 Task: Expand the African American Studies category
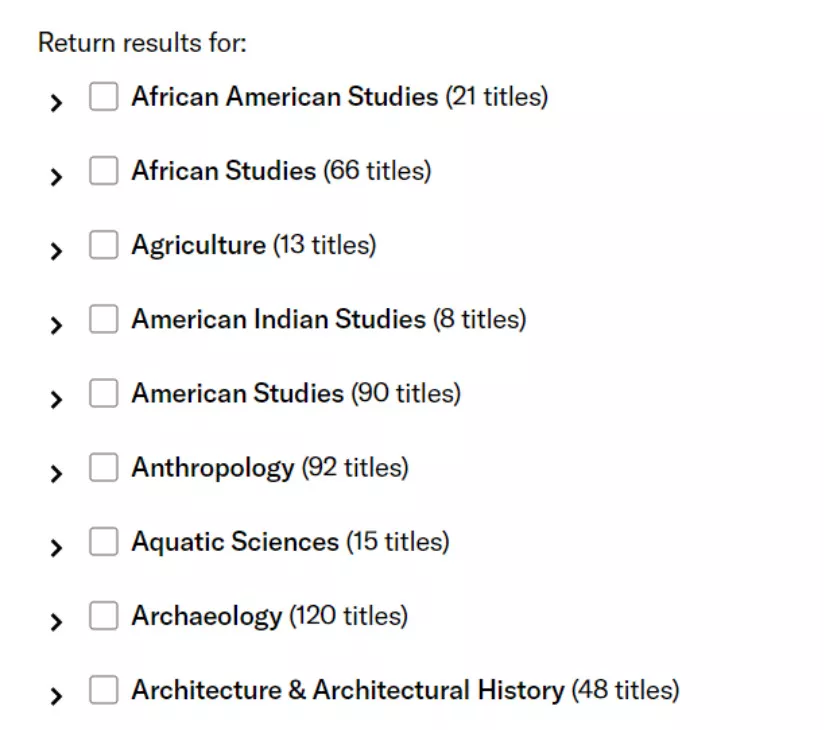(57, 102)
